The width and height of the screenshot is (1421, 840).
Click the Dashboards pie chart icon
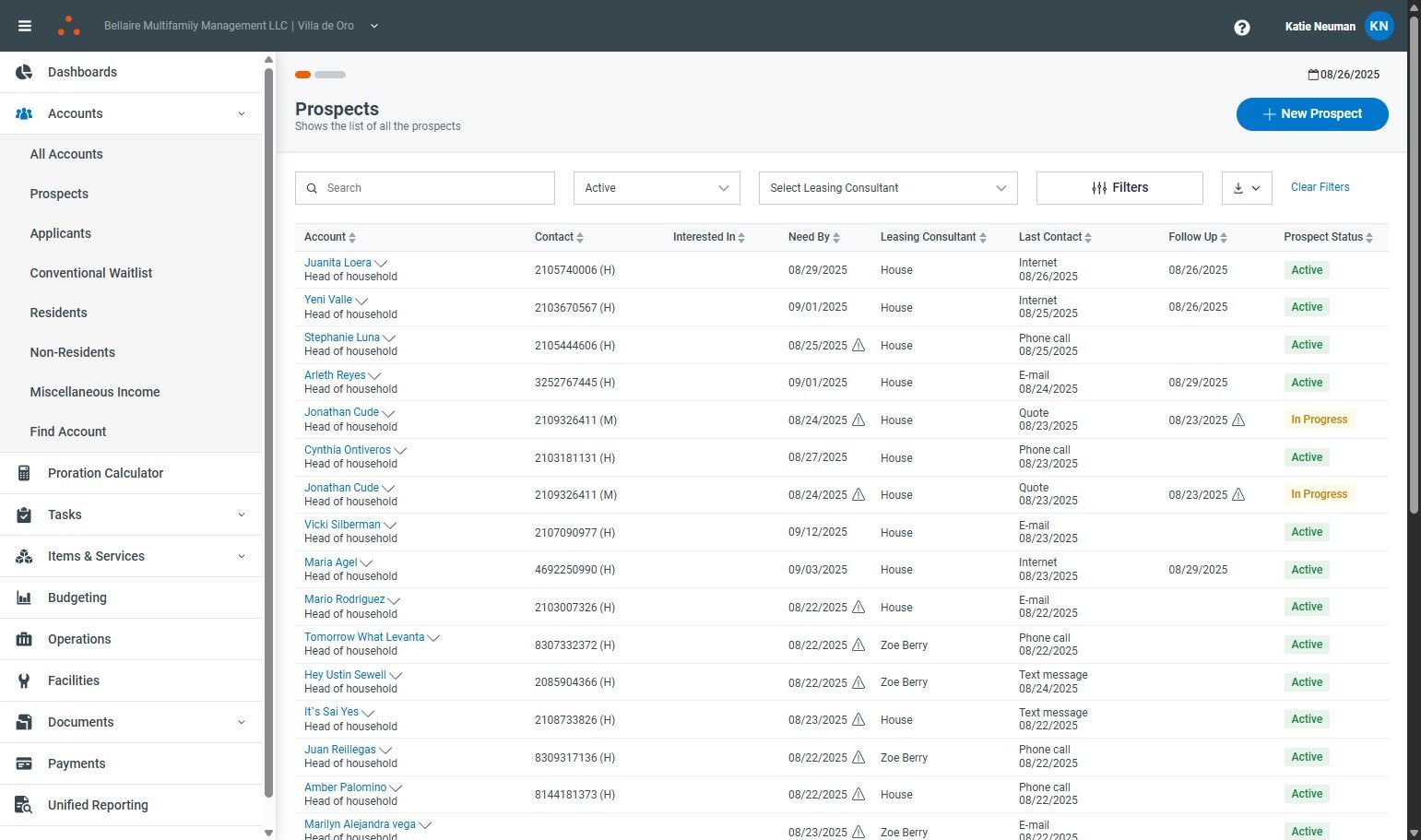click(x=25, y=72)
